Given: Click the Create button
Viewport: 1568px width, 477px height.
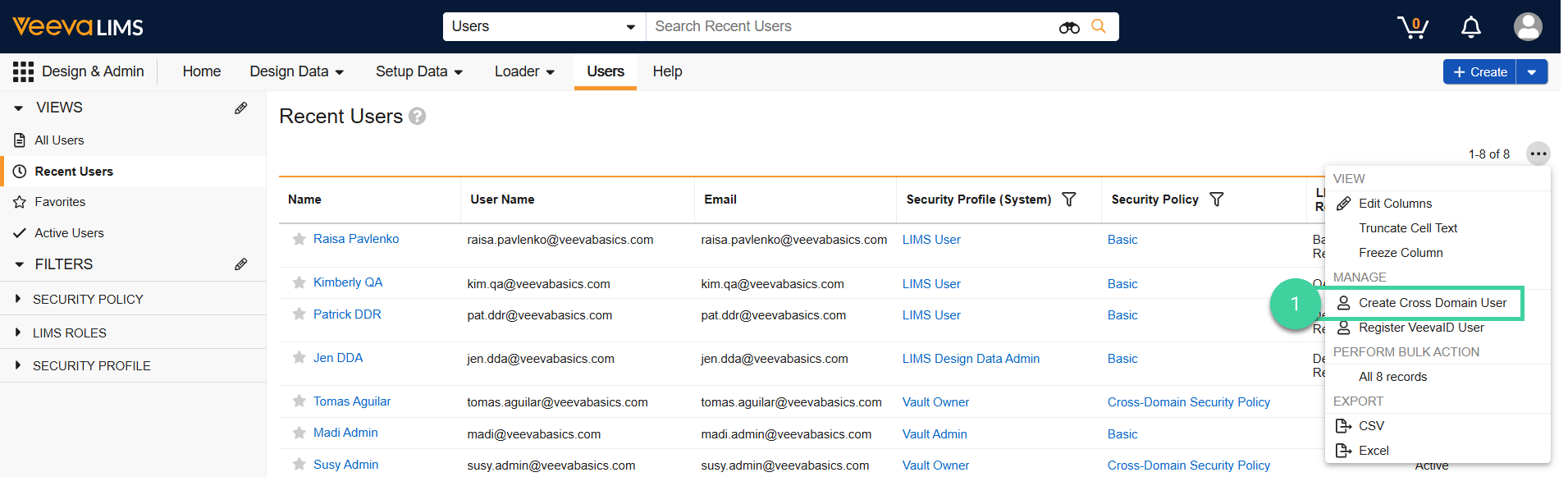Looking at the screenshot, I should [x=1479, y=72].
